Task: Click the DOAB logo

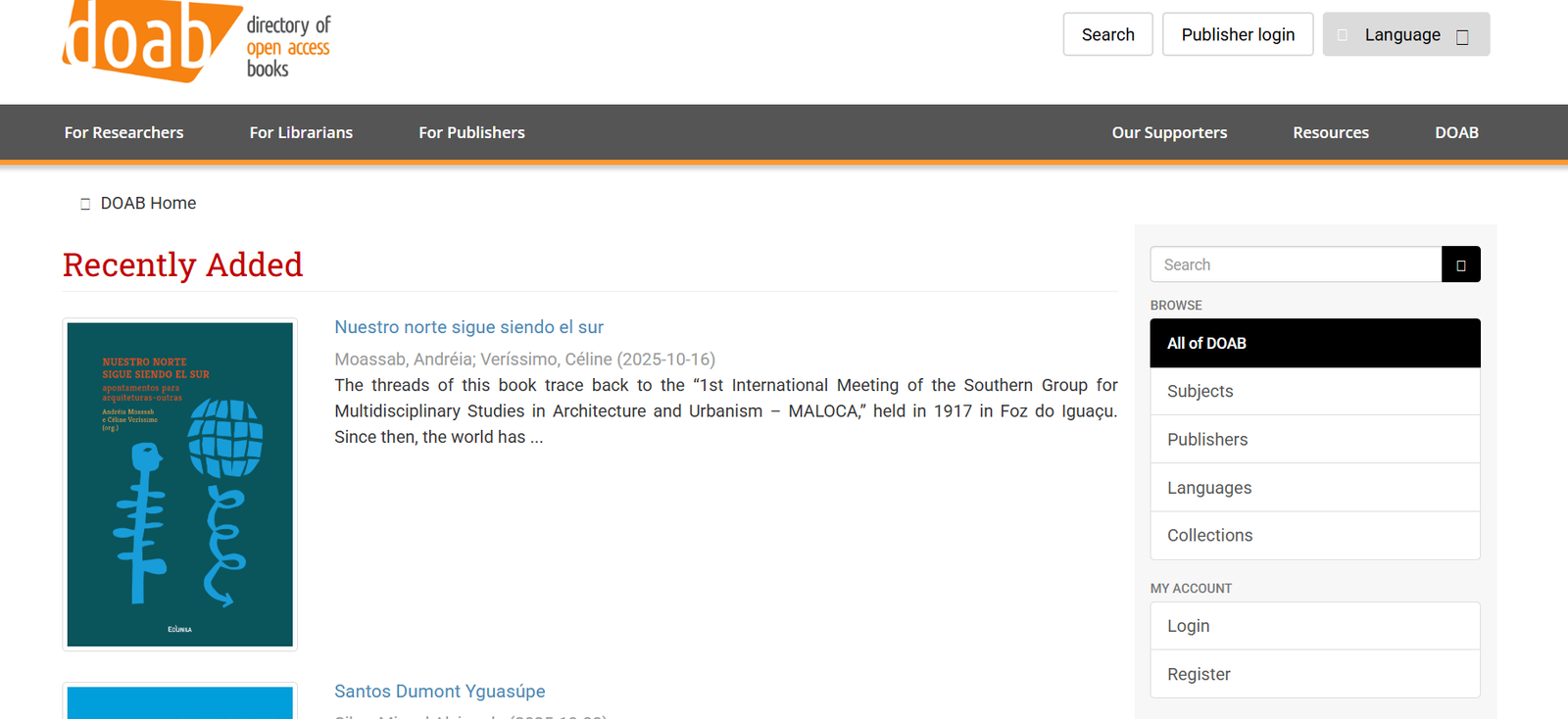Action: coord(196,41)
